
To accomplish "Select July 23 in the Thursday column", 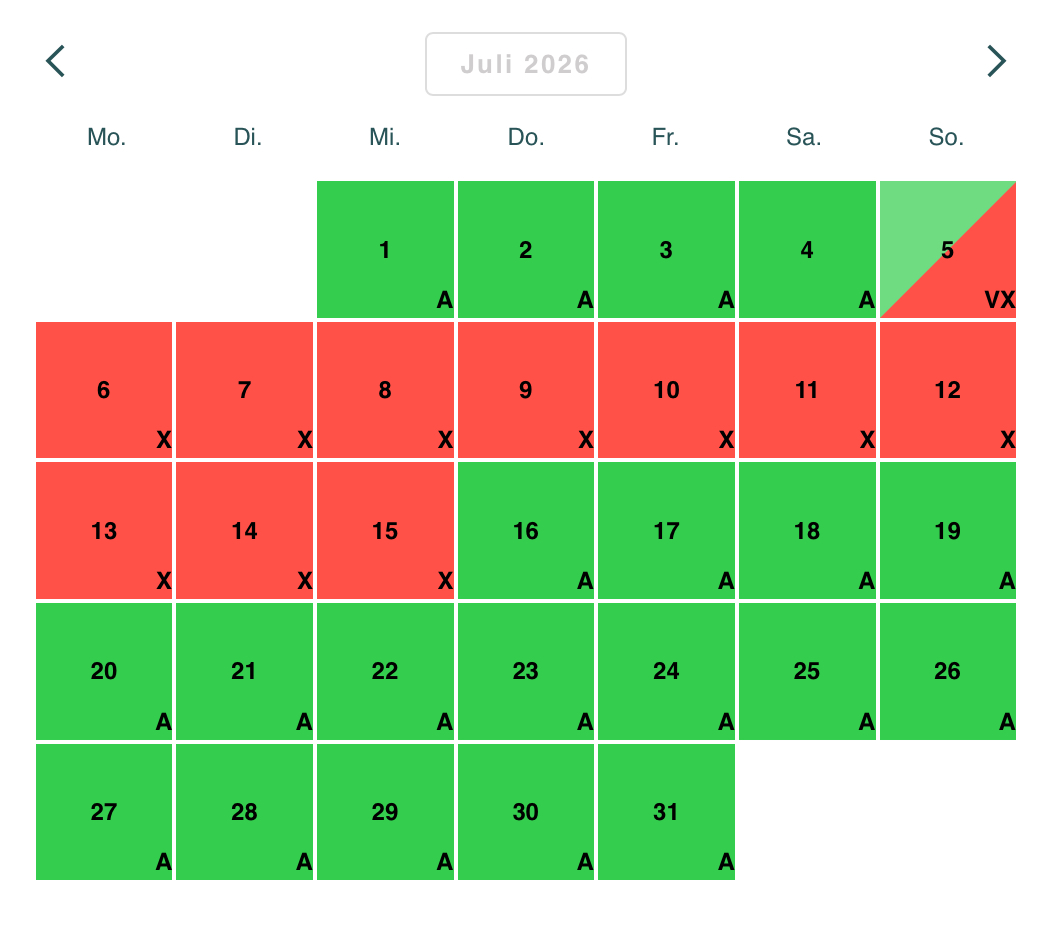I will coord(526,671).
